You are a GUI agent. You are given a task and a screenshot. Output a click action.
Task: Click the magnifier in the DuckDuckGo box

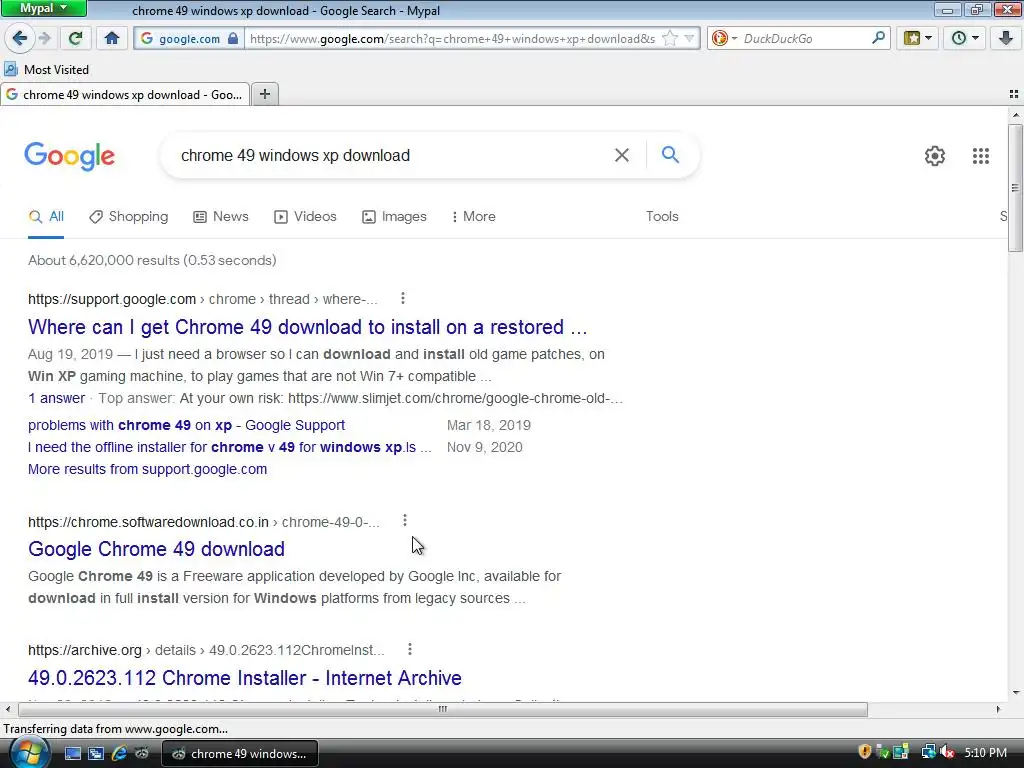click(878, 38)
